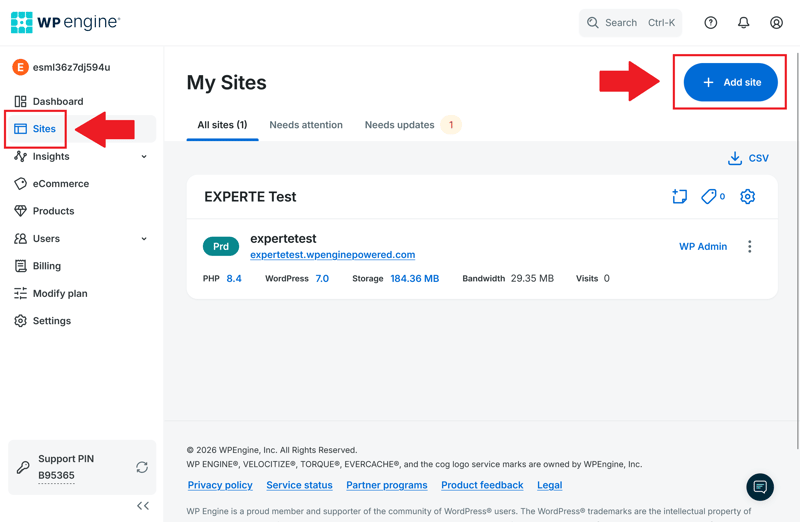Switch to All sites tab
This screenshot has height=522, width=800.
click(x=222, y=125)
